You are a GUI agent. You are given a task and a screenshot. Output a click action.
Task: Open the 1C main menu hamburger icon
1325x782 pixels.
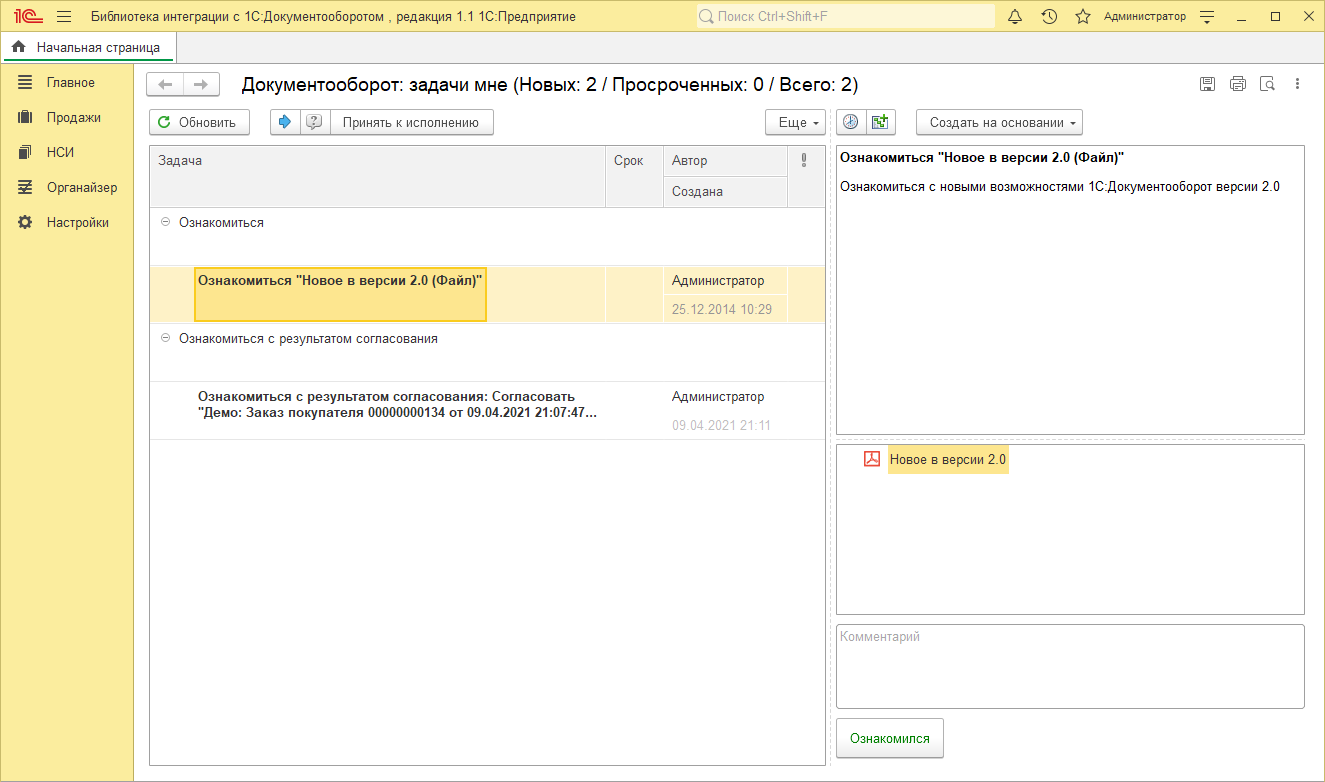(64, 16)
